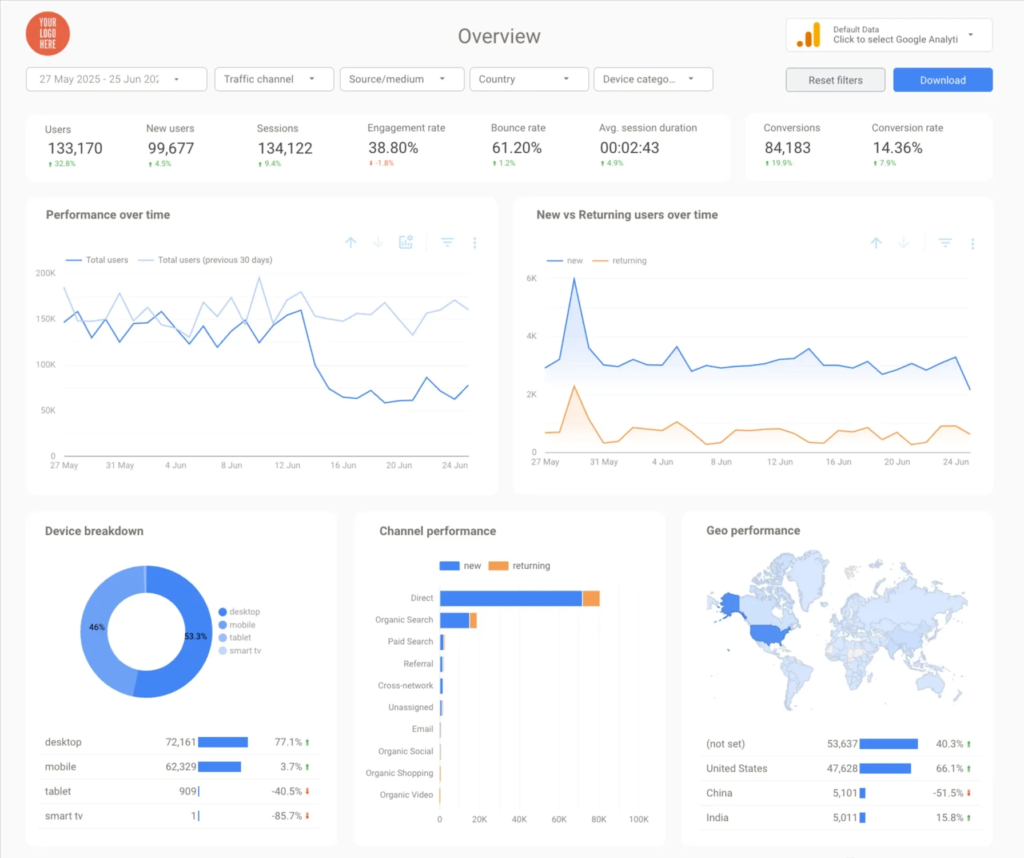The width and height of the screenshot is (1024, 858).
Task: Click the Conversions 84,183 value
Action: pos(788,148)
